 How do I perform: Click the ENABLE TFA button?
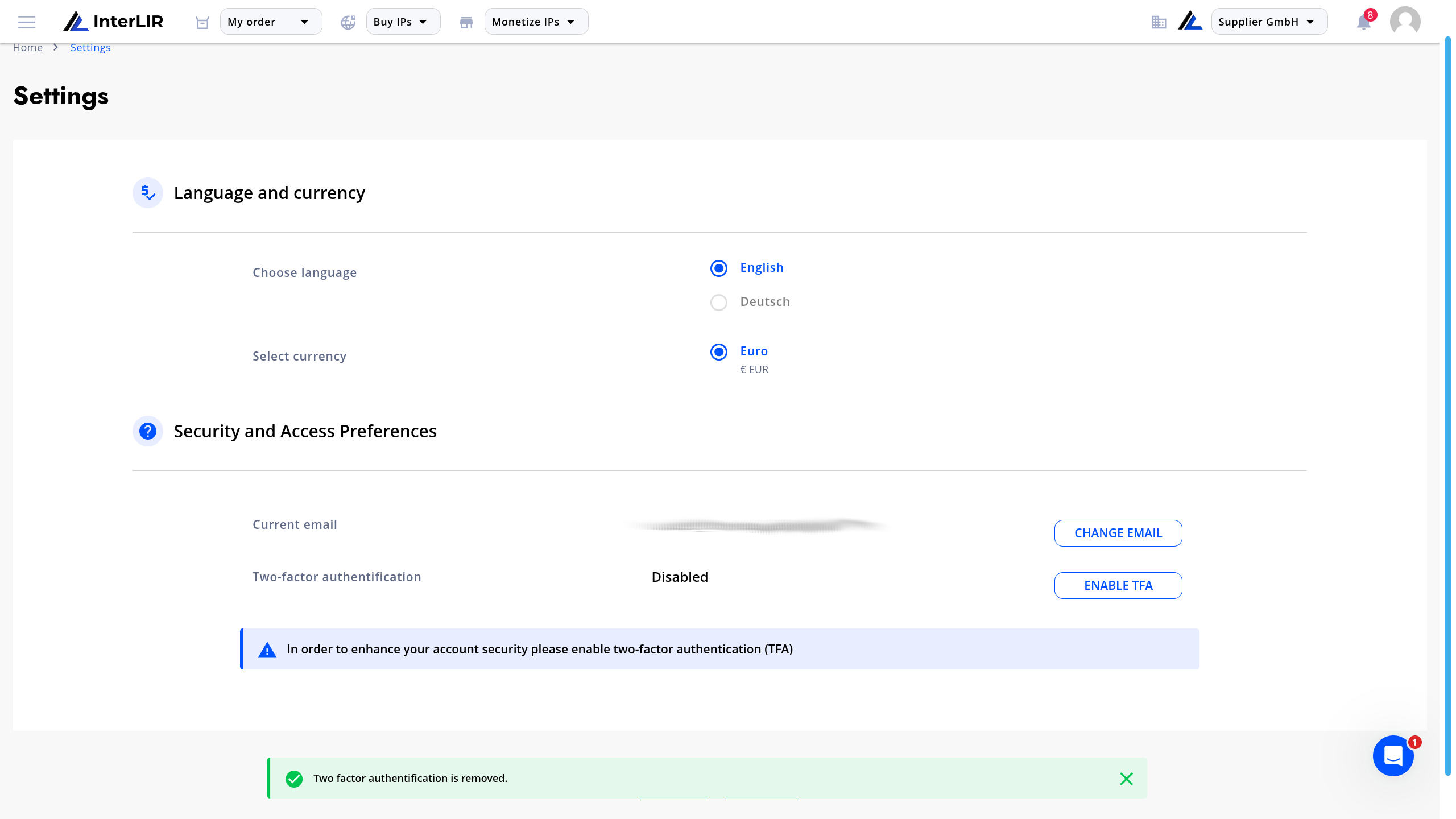[1118, 585]
